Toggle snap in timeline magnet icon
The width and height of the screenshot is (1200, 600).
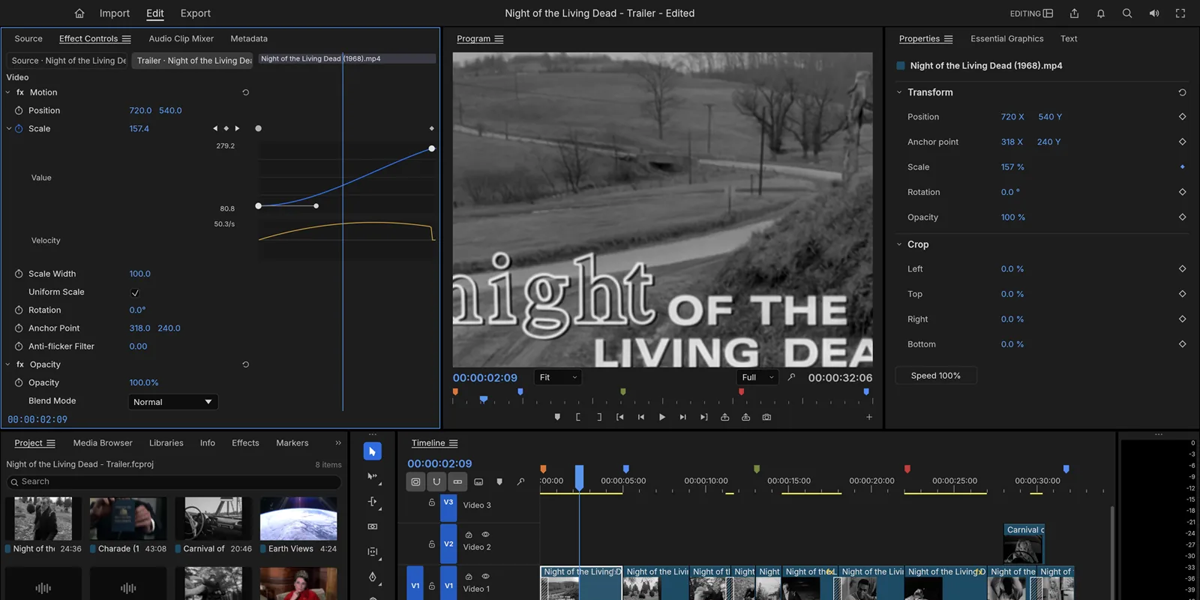point(436,482)
